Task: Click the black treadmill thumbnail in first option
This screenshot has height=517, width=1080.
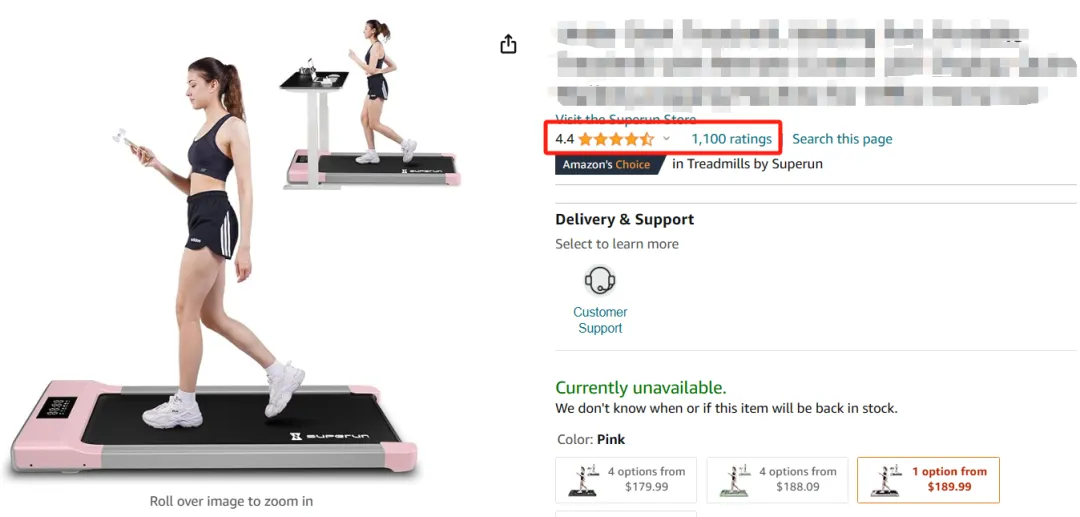Action: [x=583, y=479]
